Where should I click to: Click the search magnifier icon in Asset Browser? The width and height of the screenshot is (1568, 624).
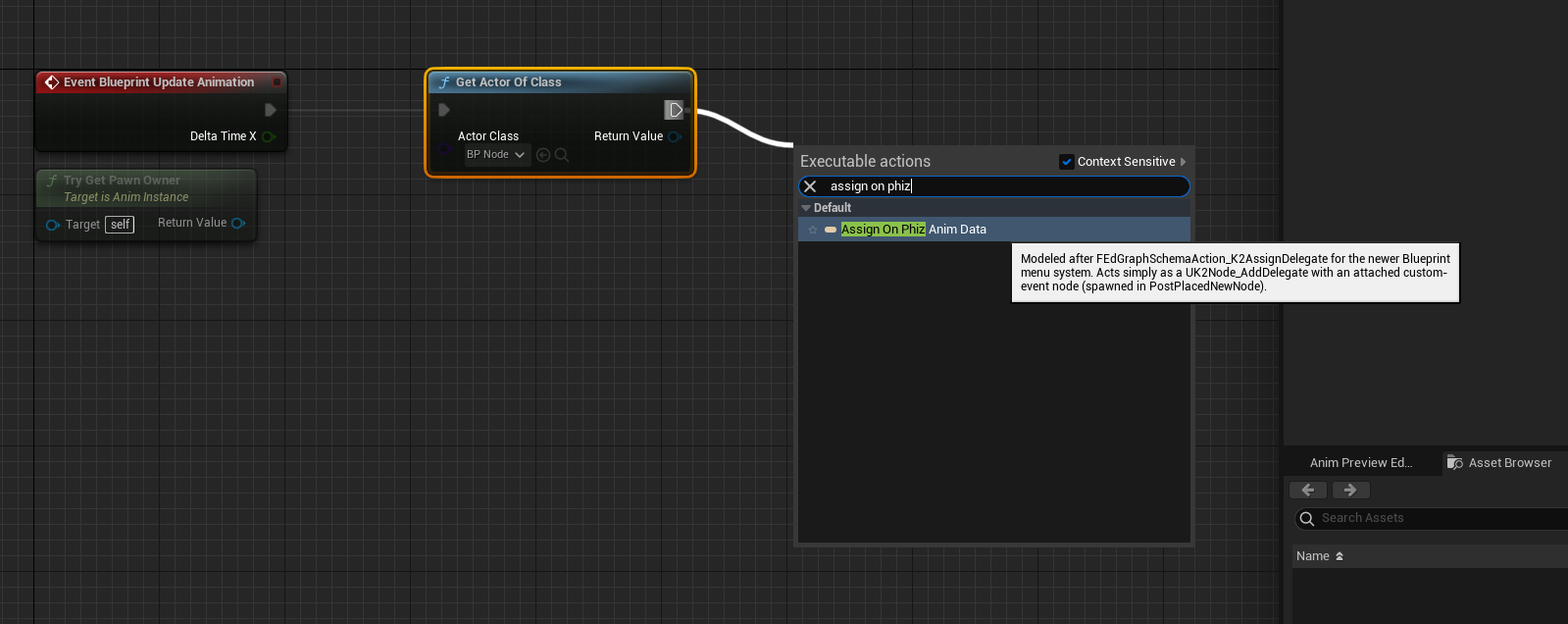(1306, 518)
